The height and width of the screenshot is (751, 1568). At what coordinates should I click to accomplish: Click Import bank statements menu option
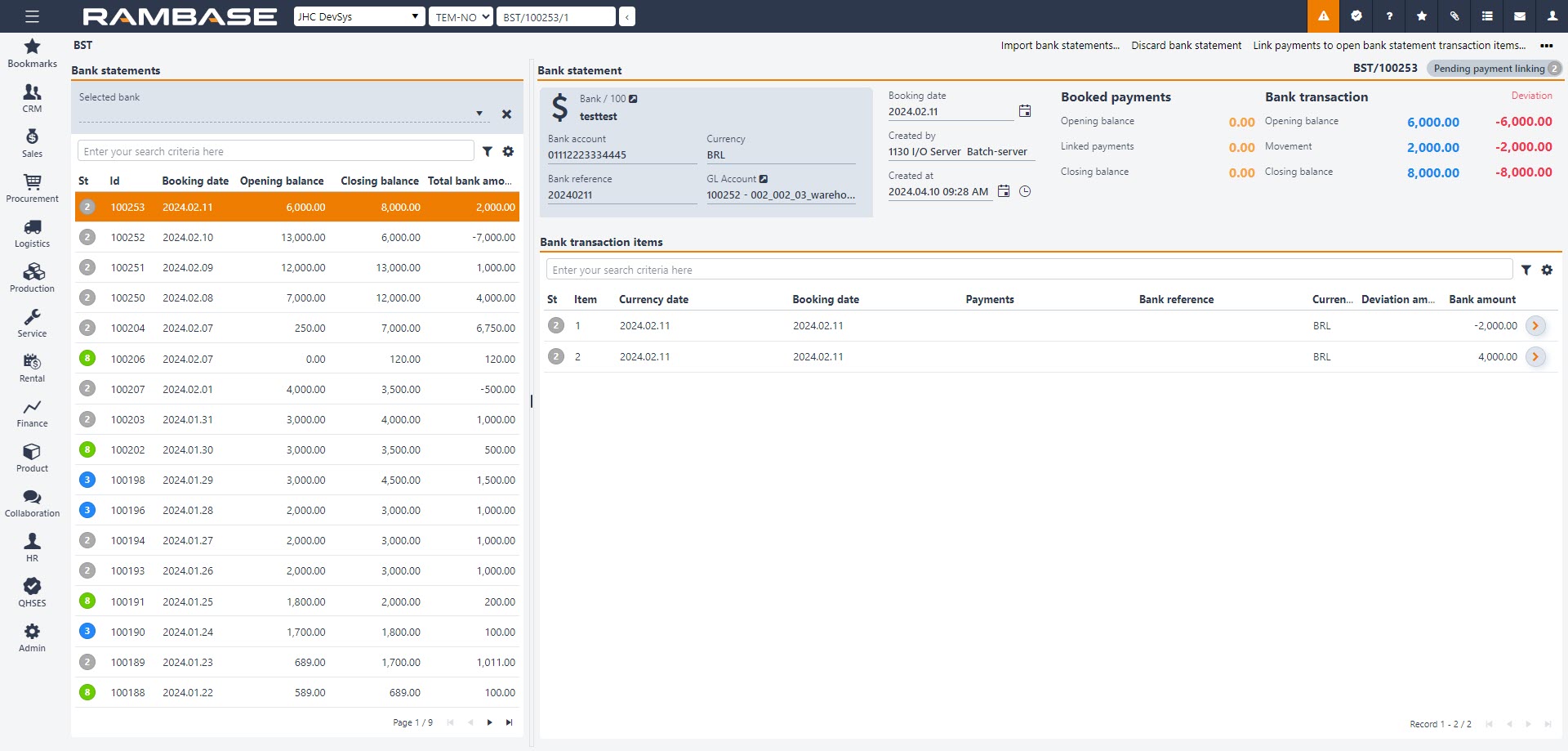pos(1059,46)
